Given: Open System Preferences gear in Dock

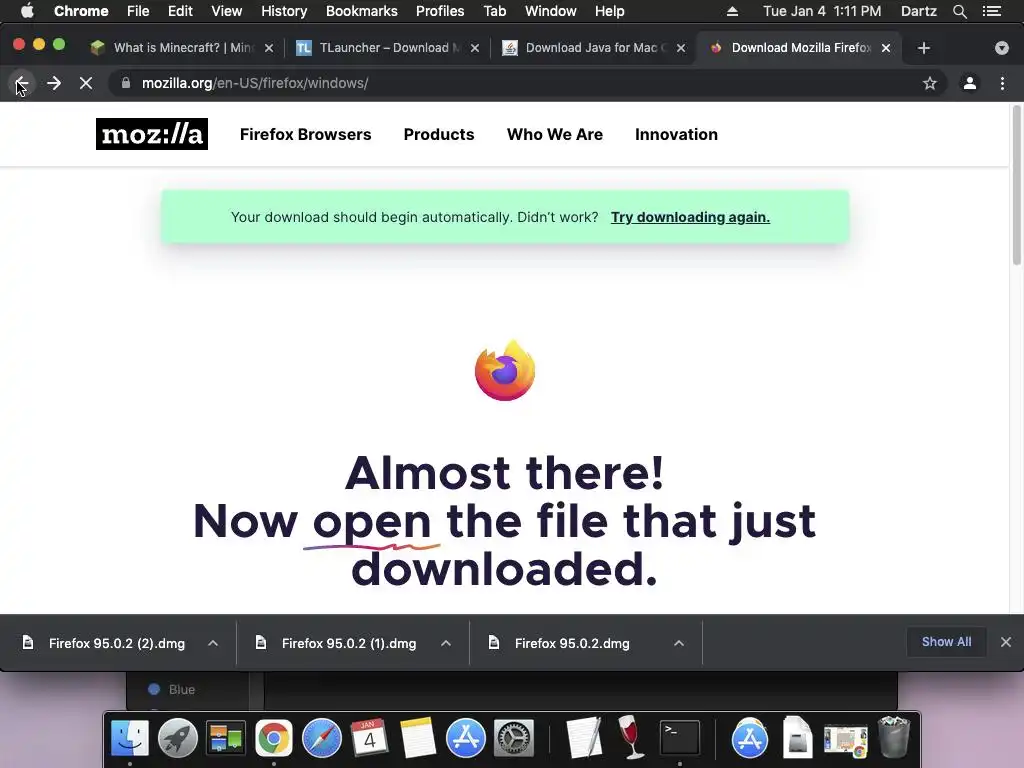Looking at the screenshot, I should [513, 738].
